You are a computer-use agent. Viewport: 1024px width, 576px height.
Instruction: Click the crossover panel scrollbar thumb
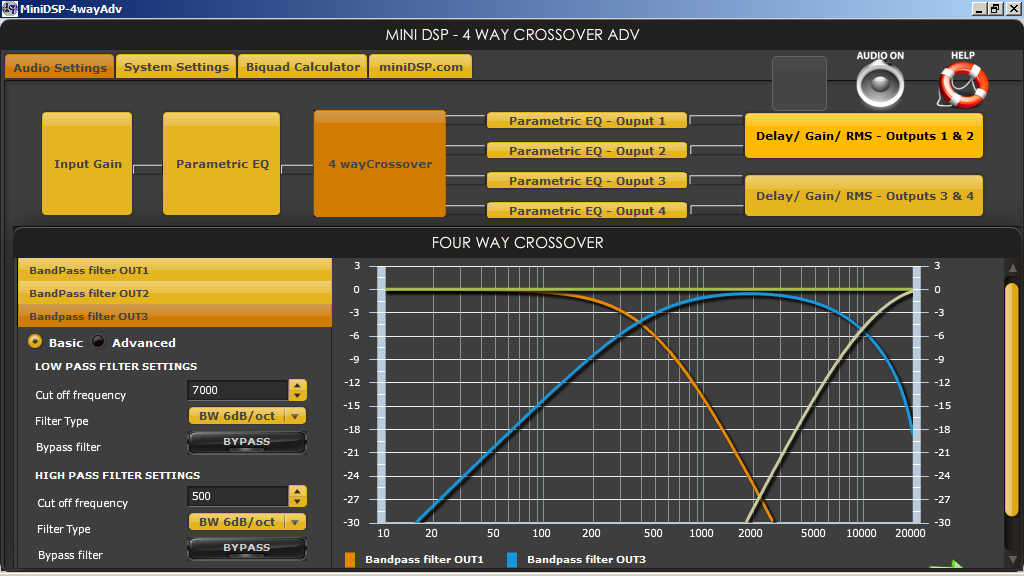click(x=1012, y=398)
